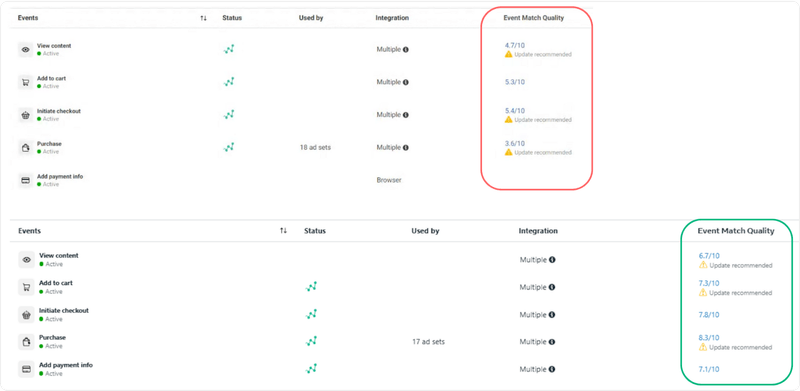Click the warning triangle under the 6.7/10 score

pos(703,265)
